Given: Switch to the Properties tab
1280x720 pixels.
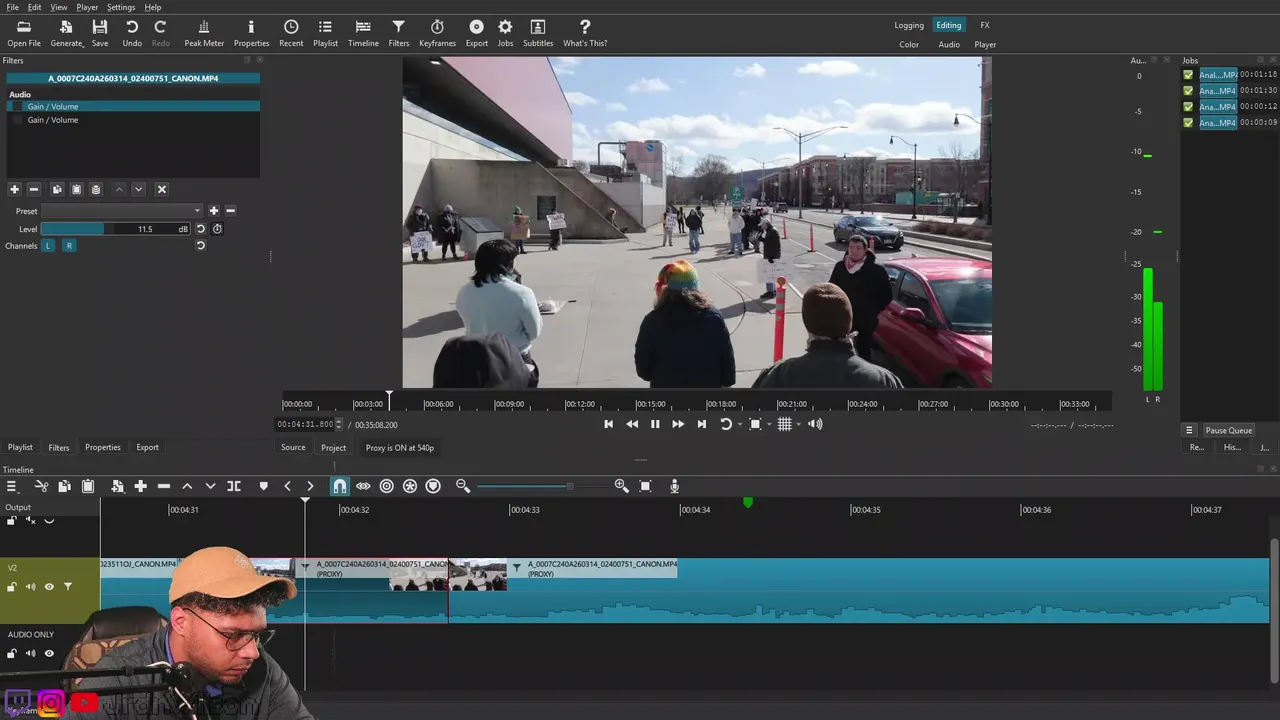Looking at the screenshot, I should click(102, 447).
